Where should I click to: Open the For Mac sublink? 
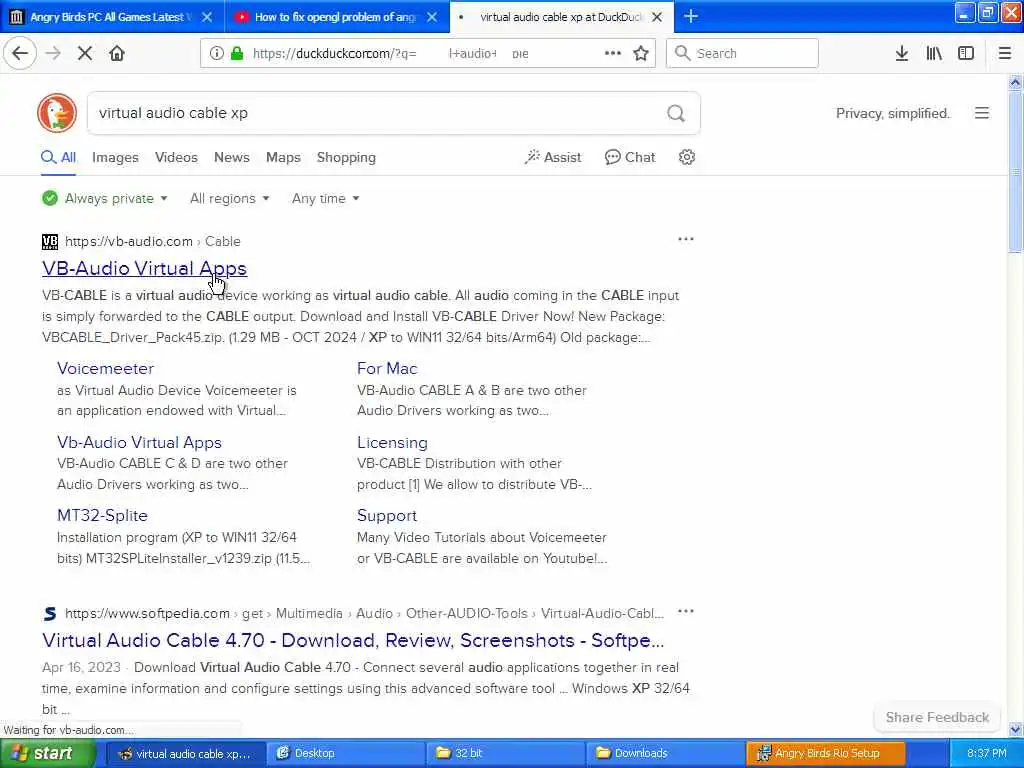pos(387,368)
